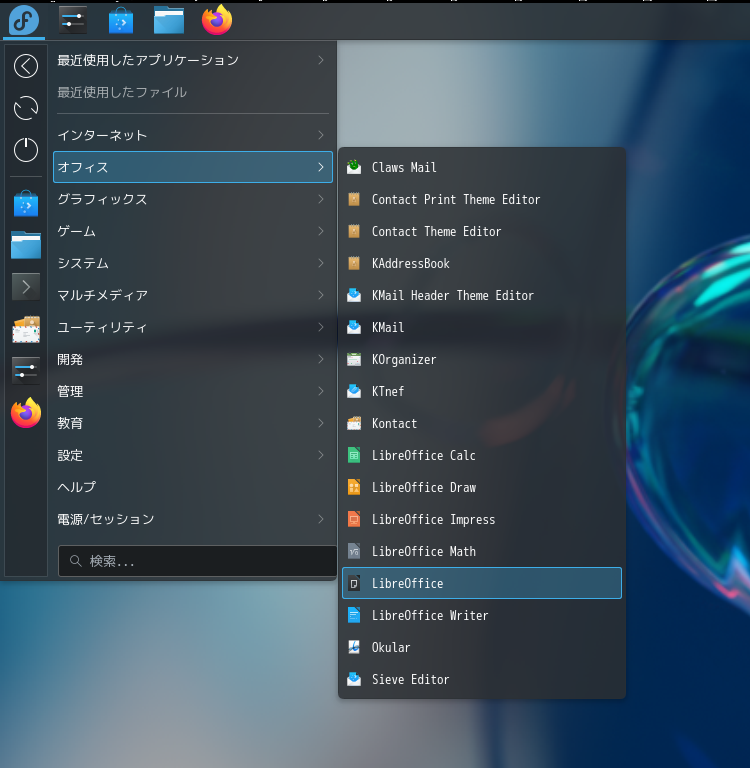
Task: Launch Firefox from the top panel
Action: [217, 21]
